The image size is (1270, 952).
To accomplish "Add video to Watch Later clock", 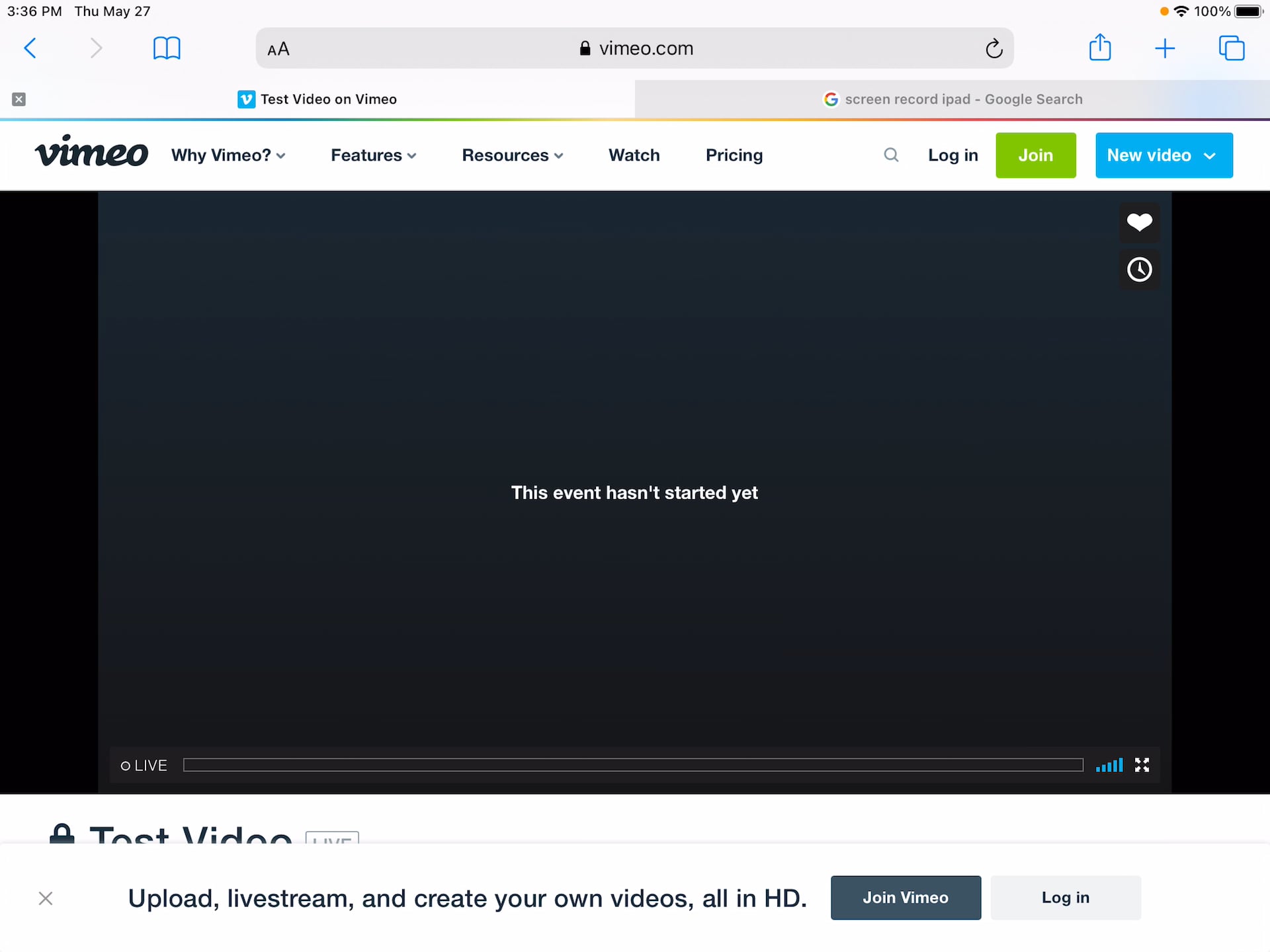I will click(x=1139, y=270).
